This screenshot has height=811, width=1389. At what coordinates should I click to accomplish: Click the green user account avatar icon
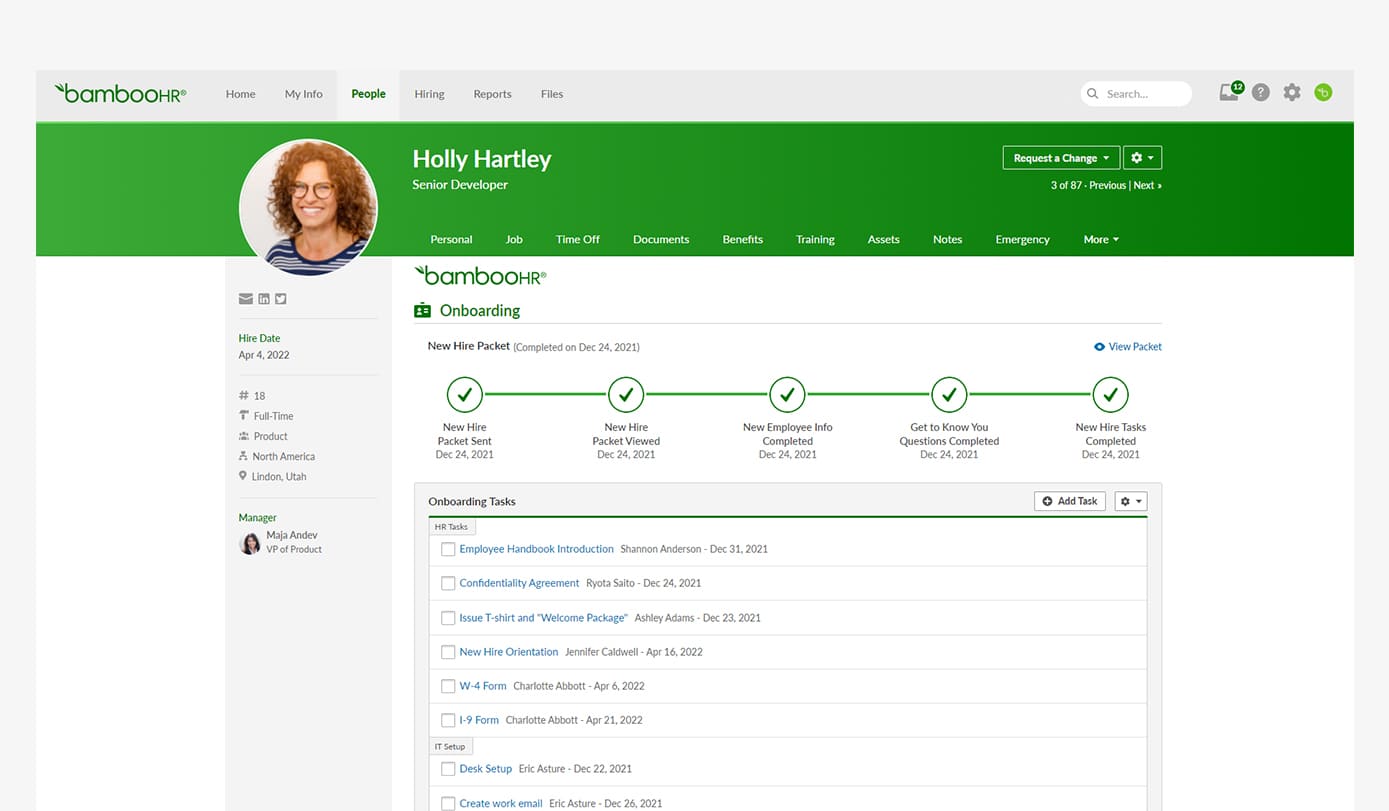click(x=1323, y=93)
